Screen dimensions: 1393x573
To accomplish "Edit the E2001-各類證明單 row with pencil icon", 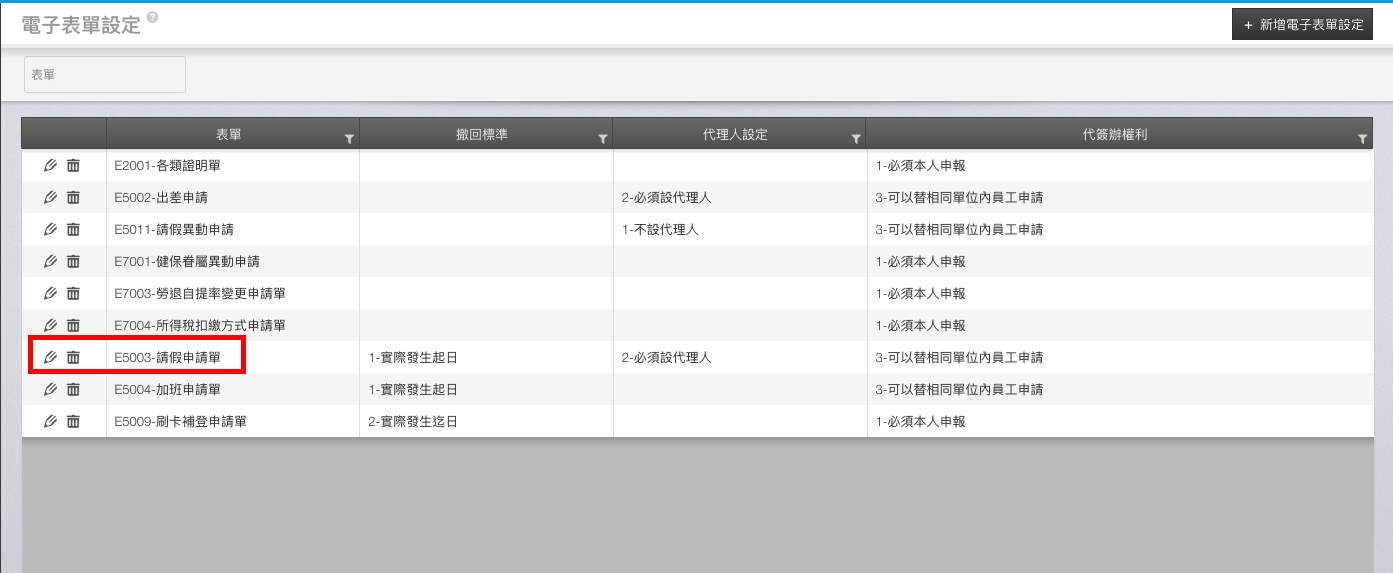I will pos(51,165).
